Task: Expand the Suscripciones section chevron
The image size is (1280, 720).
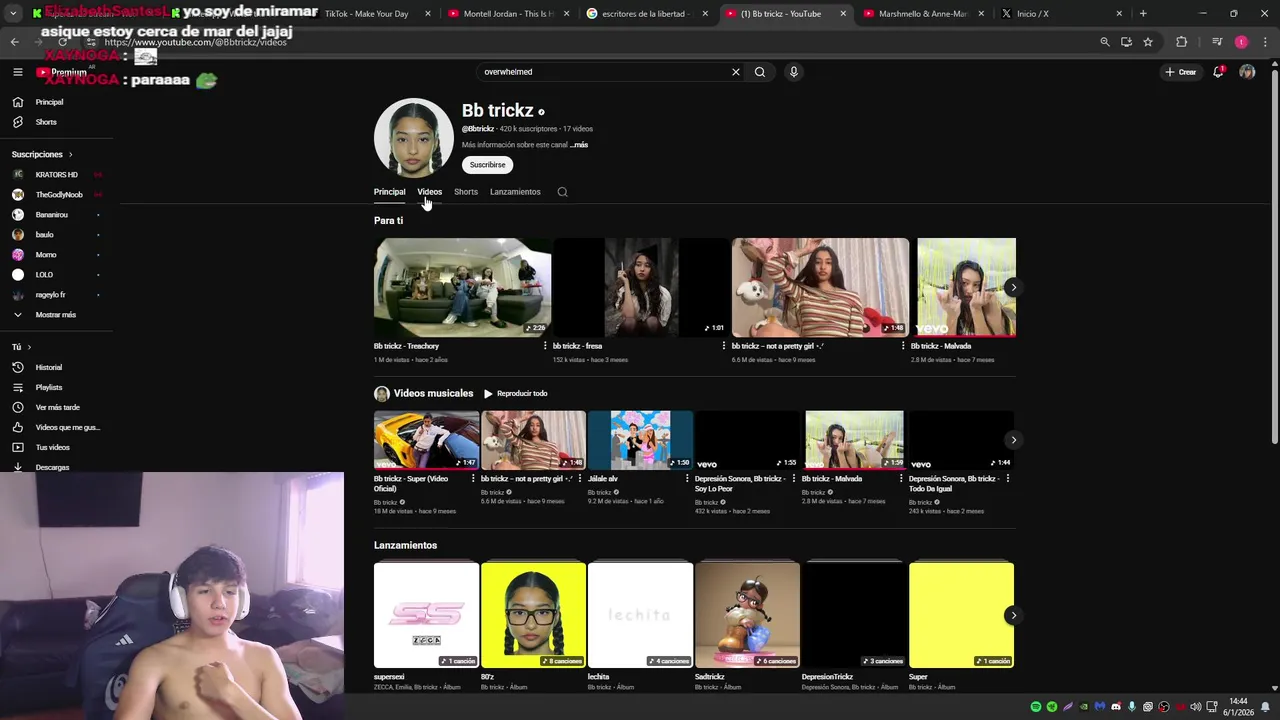Action: click(x=70, y=155)
